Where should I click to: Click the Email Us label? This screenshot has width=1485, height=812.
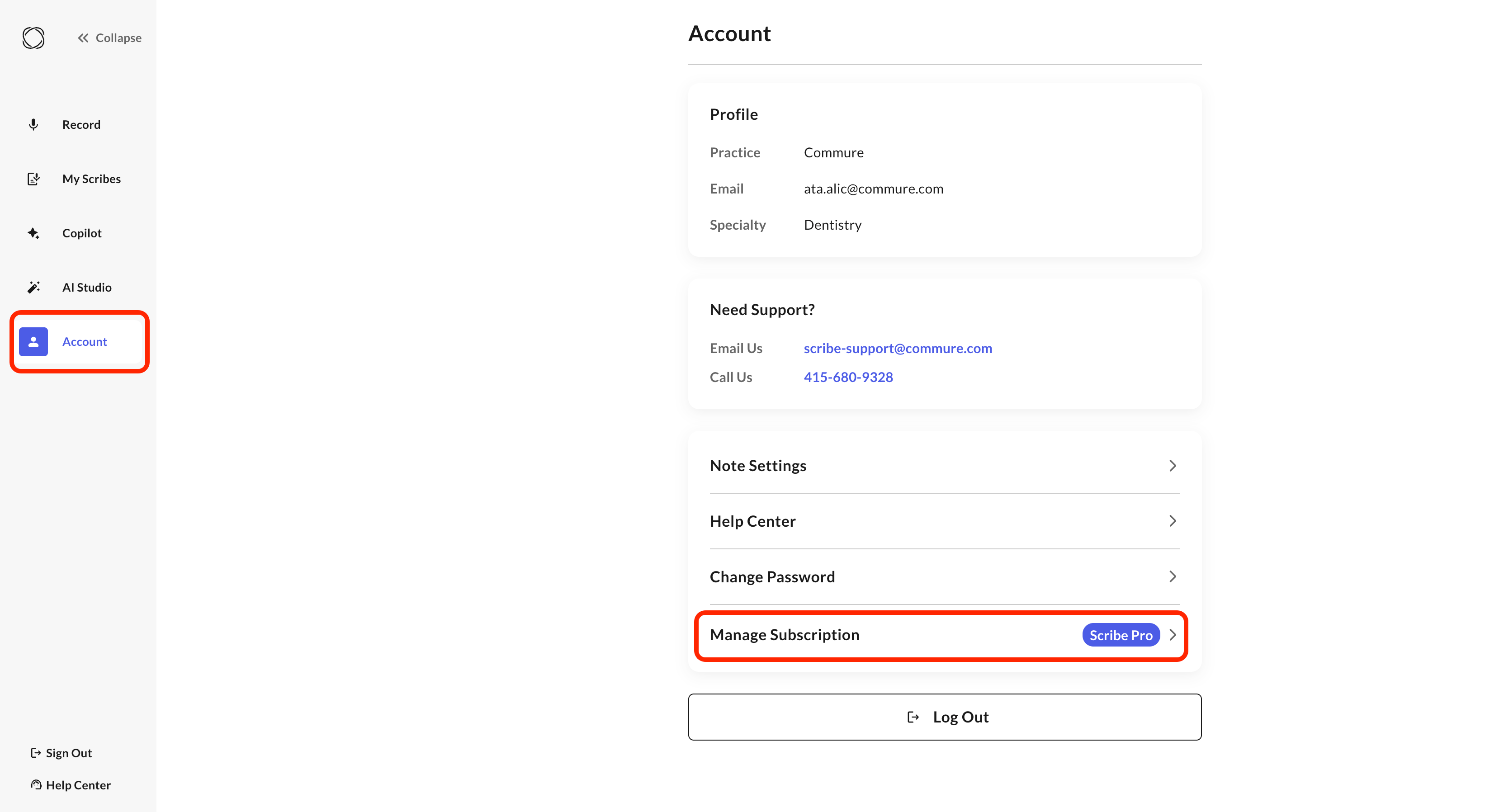pos(736,348)
